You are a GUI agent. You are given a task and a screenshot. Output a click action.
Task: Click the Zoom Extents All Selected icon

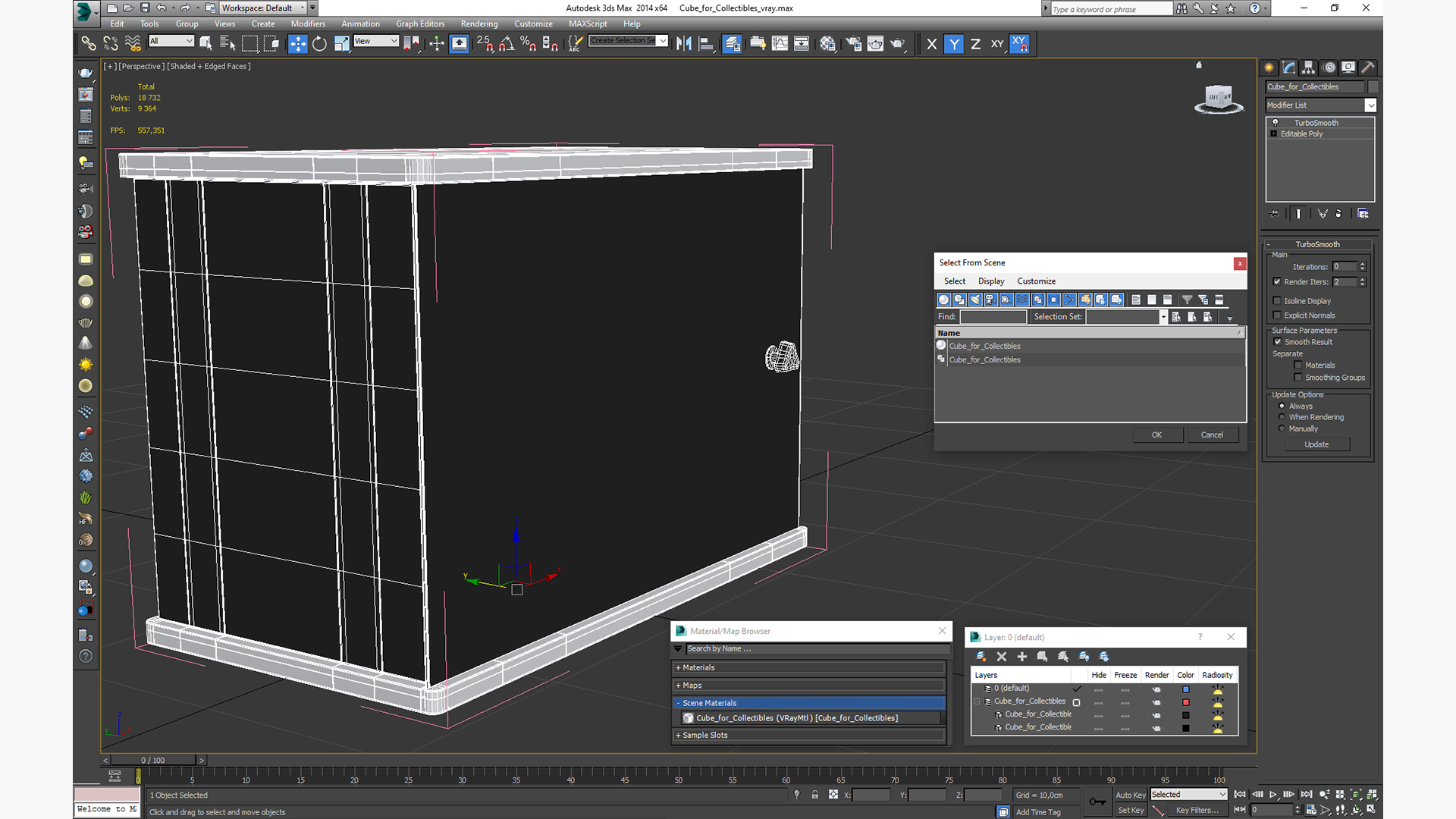pos(1372,795)
